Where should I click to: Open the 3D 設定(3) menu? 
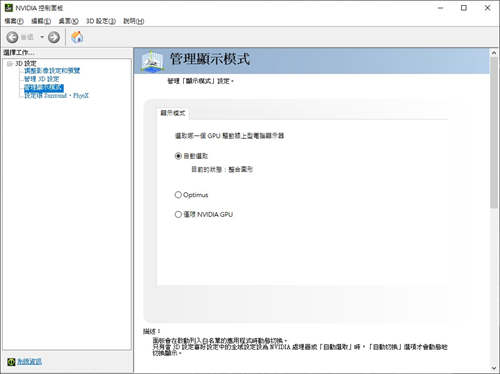click(x=101, y=21)
